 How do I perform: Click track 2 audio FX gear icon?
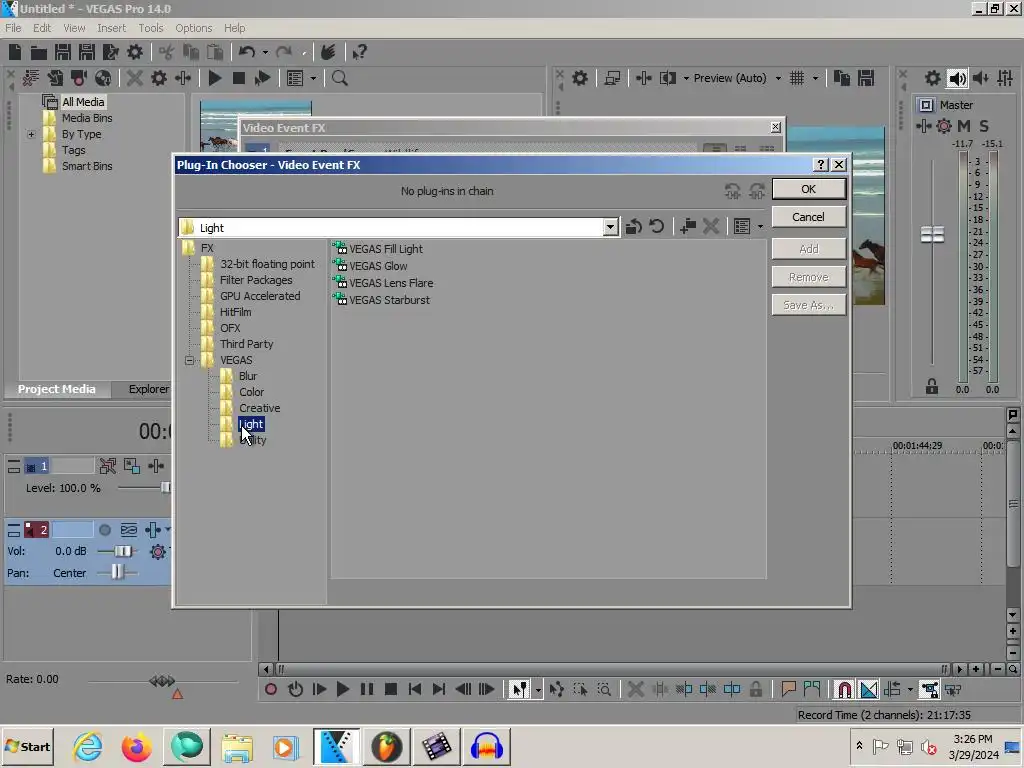click(157, 552)
